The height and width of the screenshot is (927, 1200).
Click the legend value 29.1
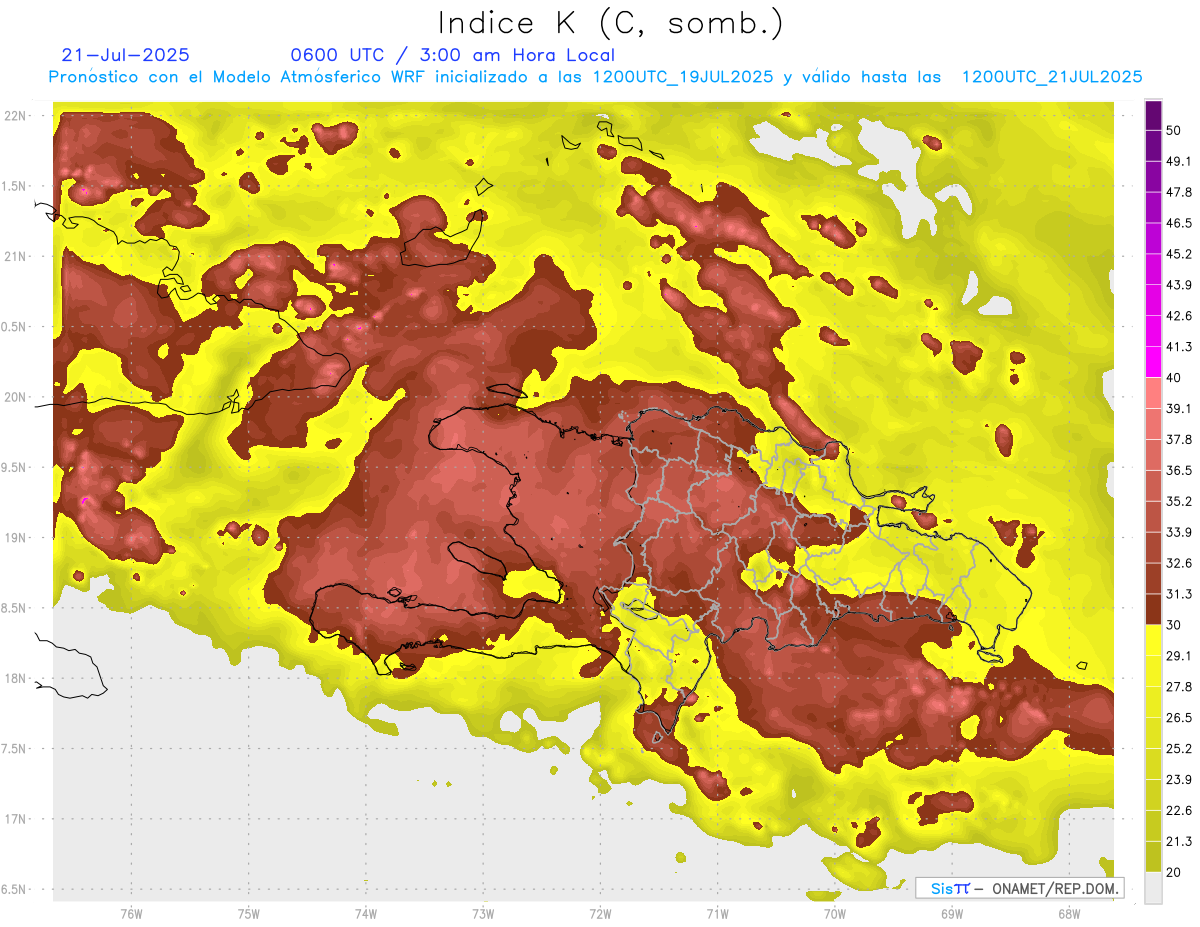[x=1180, y=656]
